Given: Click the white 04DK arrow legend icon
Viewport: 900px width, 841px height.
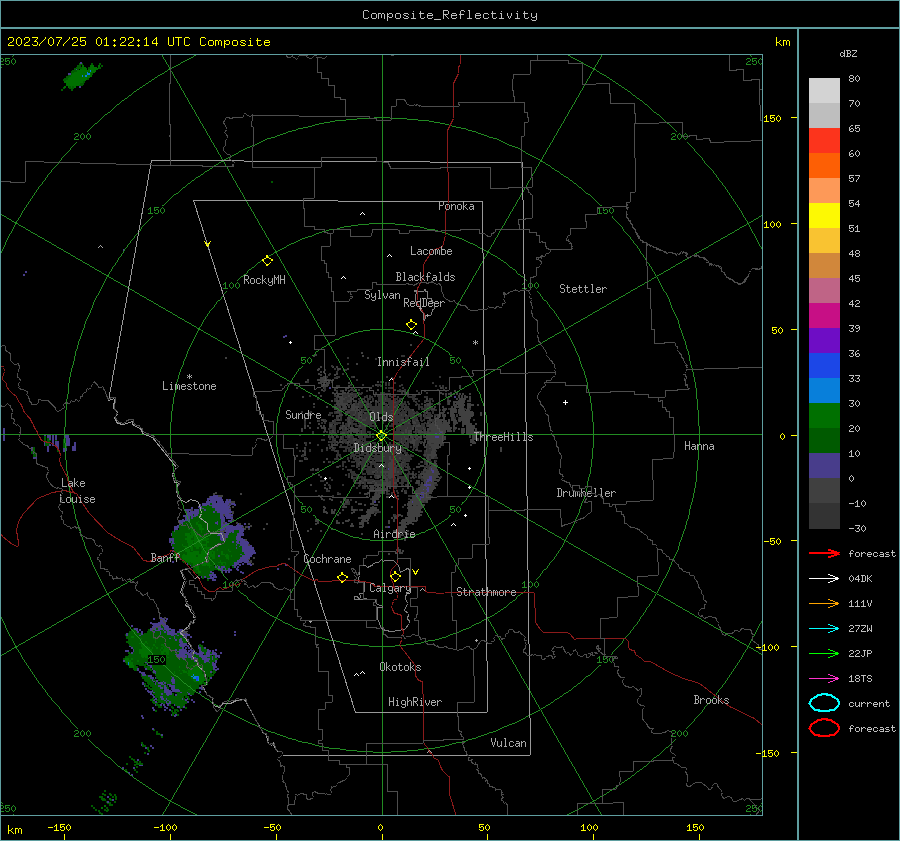Looking at the screenshot, I should [824, 578].
